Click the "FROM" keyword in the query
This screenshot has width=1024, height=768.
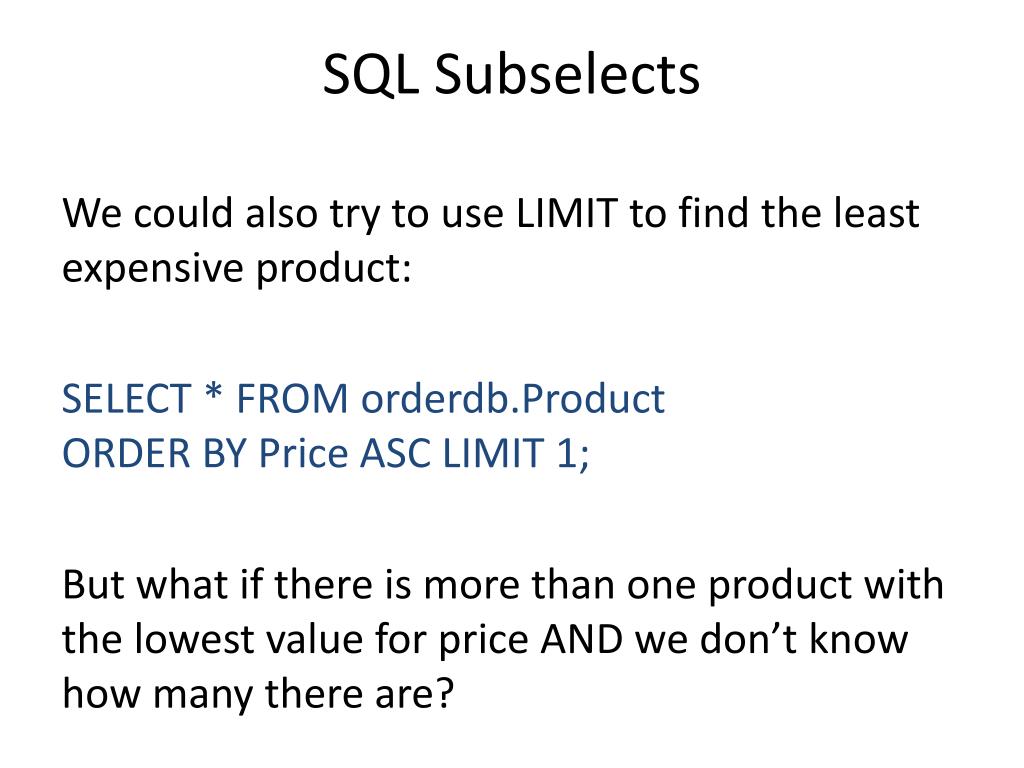pos(292,398)
